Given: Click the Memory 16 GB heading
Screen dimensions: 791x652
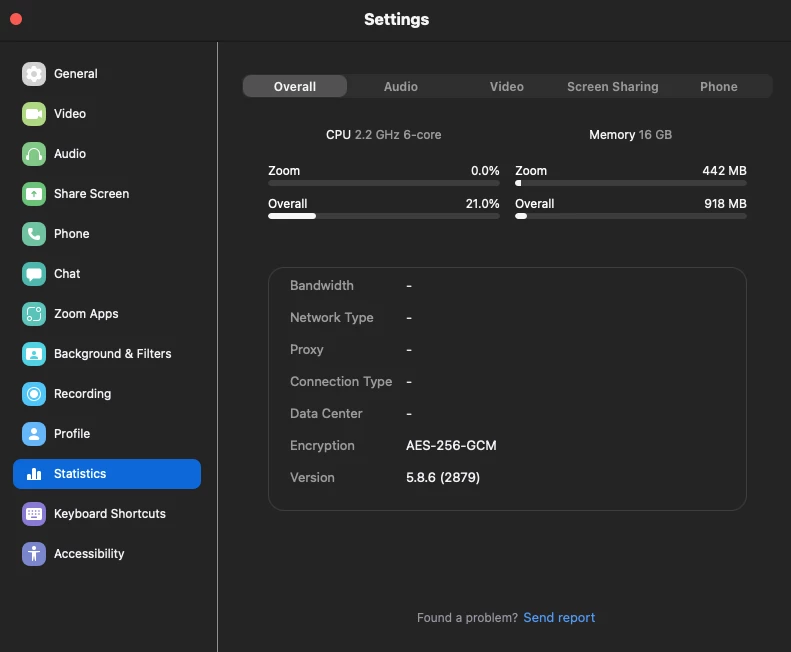Looking at the screenshot, I should [x=631, y=135].
